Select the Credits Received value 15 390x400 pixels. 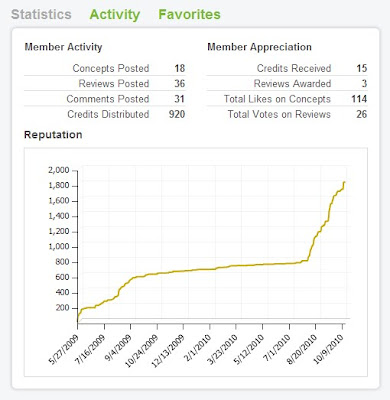coord(362,68)
